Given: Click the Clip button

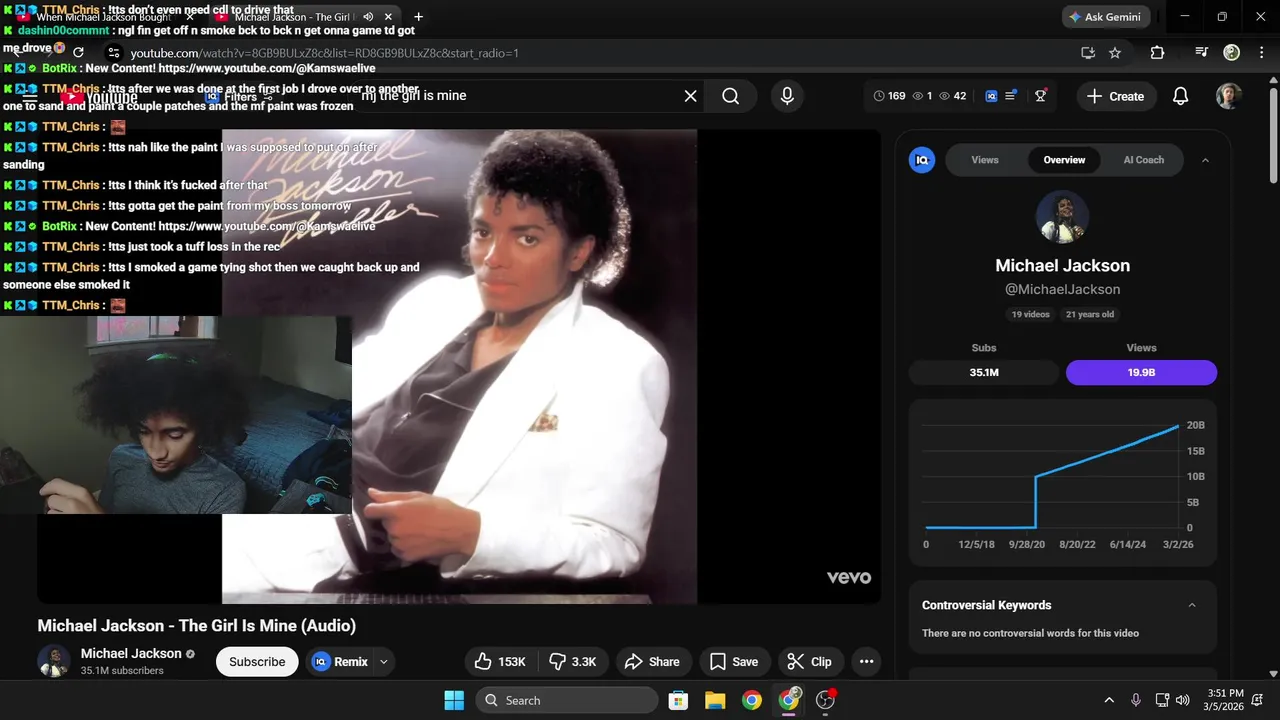Looking at the screenshot, I should [809, 661].
